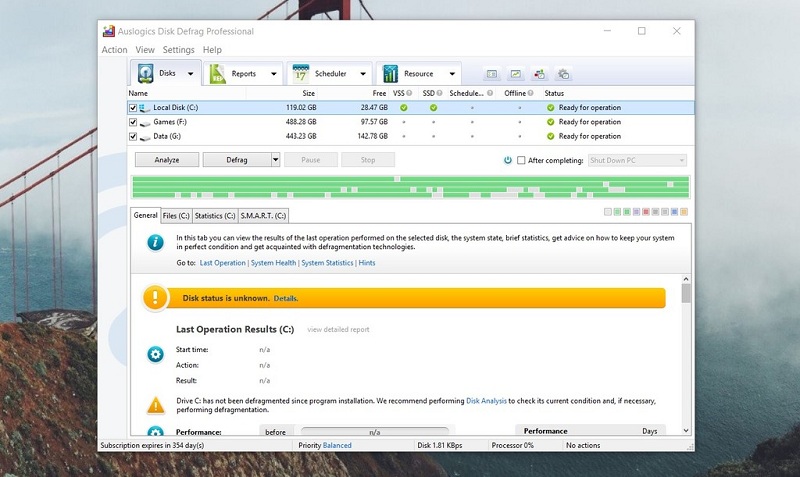Enable the After completing checkbox
Viewport: 800px width, 477px height.
pyautogui.click(x=521, y=160)
